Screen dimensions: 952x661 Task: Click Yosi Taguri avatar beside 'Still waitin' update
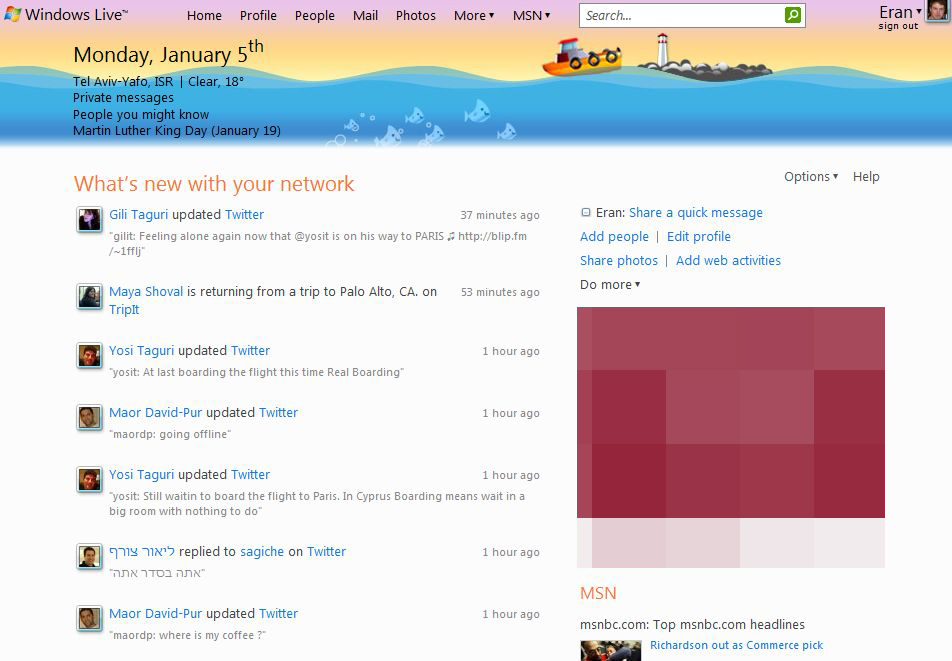(89, 479)
